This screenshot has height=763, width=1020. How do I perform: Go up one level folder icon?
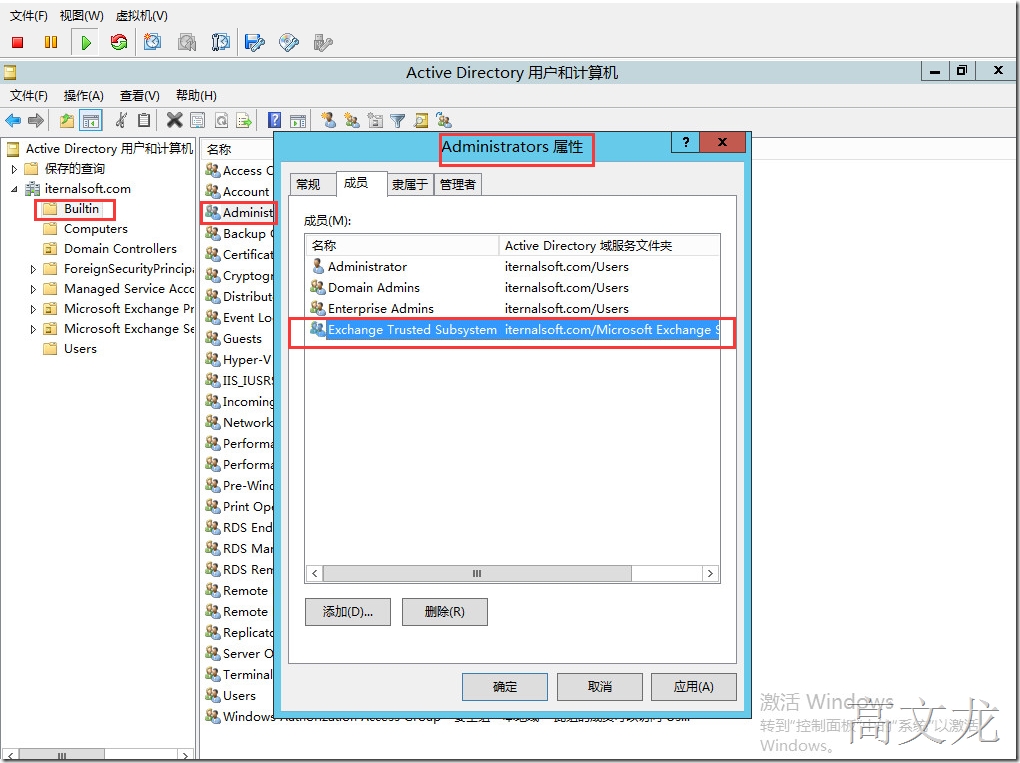66,120
